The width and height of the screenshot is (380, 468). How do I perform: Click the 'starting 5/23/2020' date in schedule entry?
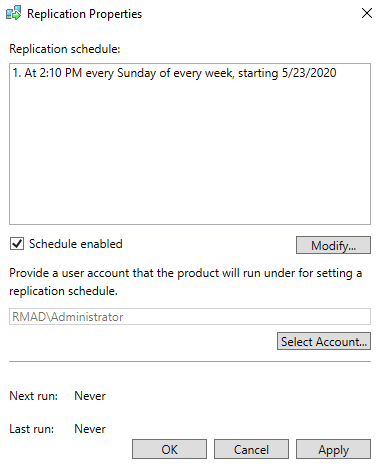pos(287,73)
